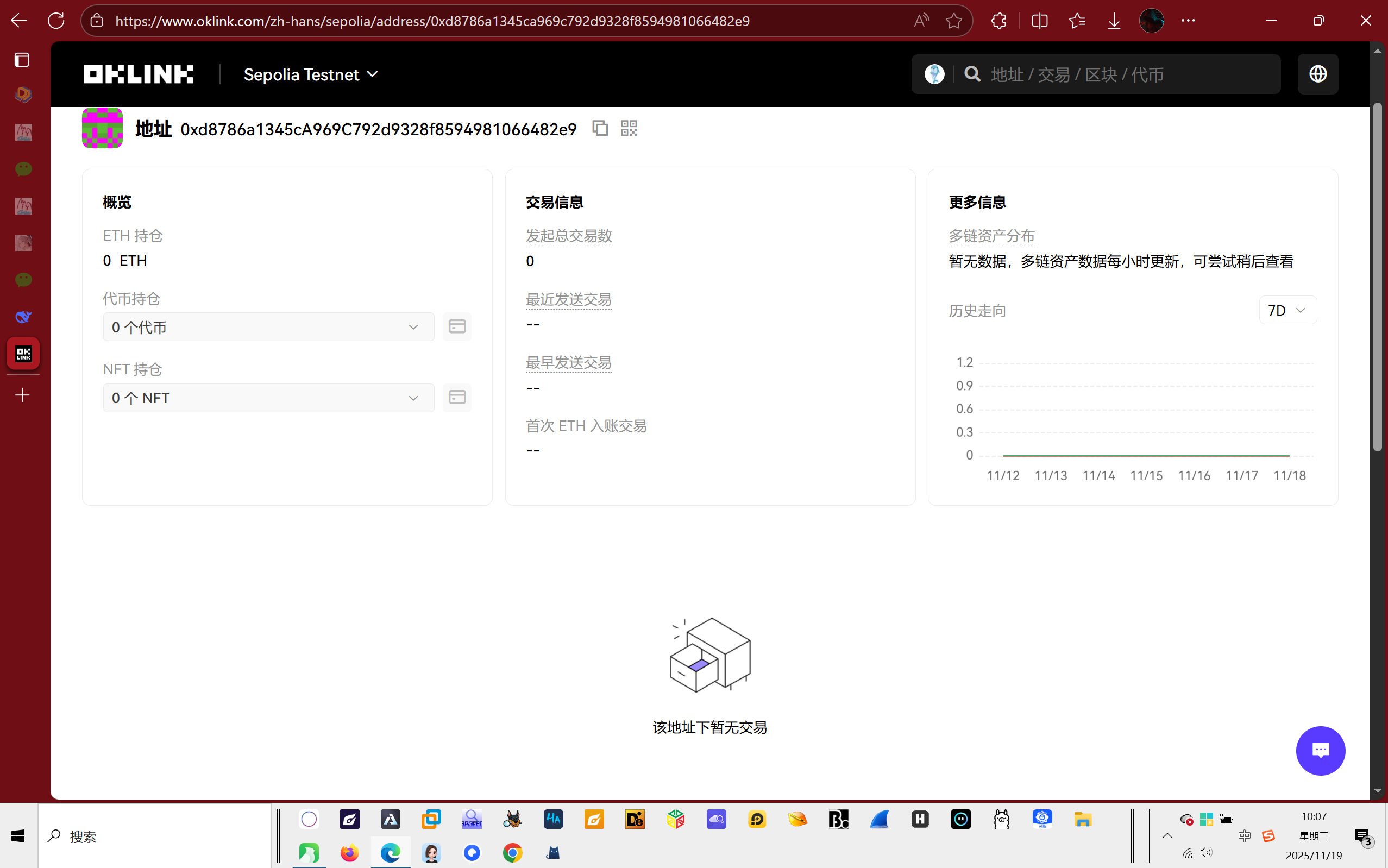Expand the 0 个 NFT dropdown
This screenshot has height=868, width=1388.
point(268,398)
